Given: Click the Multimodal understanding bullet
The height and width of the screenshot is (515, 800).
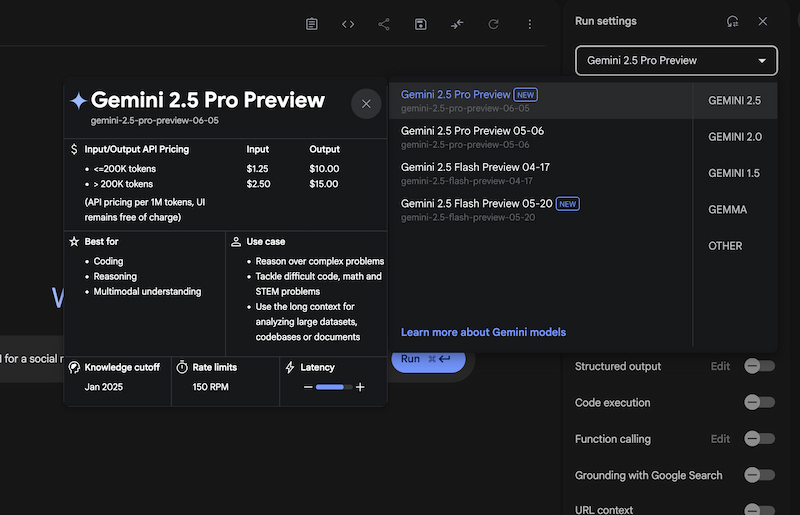Looking at the screenshot, I should click(147, 291).
